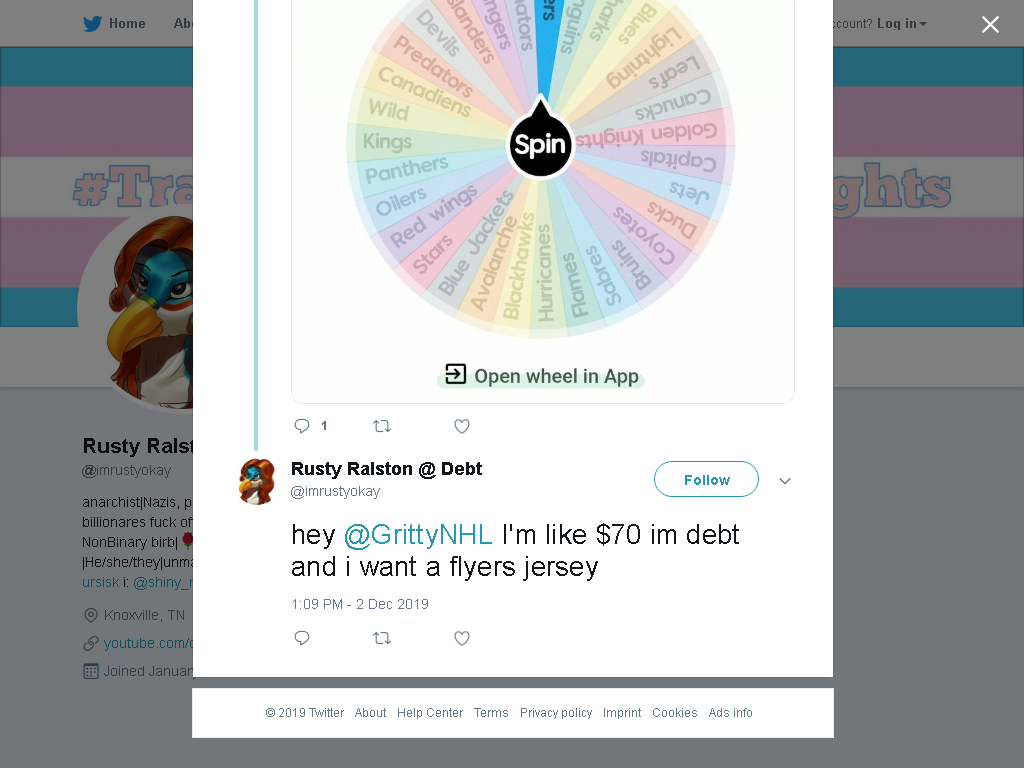The height and width of the screenshot is (768, 1024).
Task: Retweet the flyers jersey tweet
Action: pyautogui.click(x=382, y=638)
